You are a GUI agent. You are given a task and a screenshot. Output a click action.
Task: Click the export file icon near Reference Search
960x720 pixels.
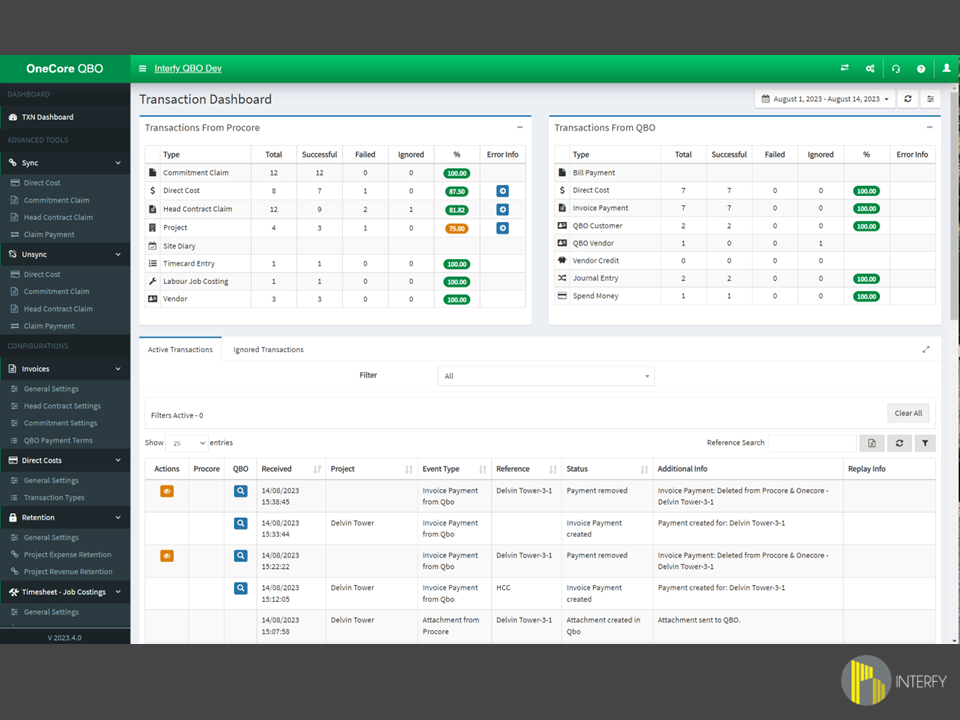point(871,443)
